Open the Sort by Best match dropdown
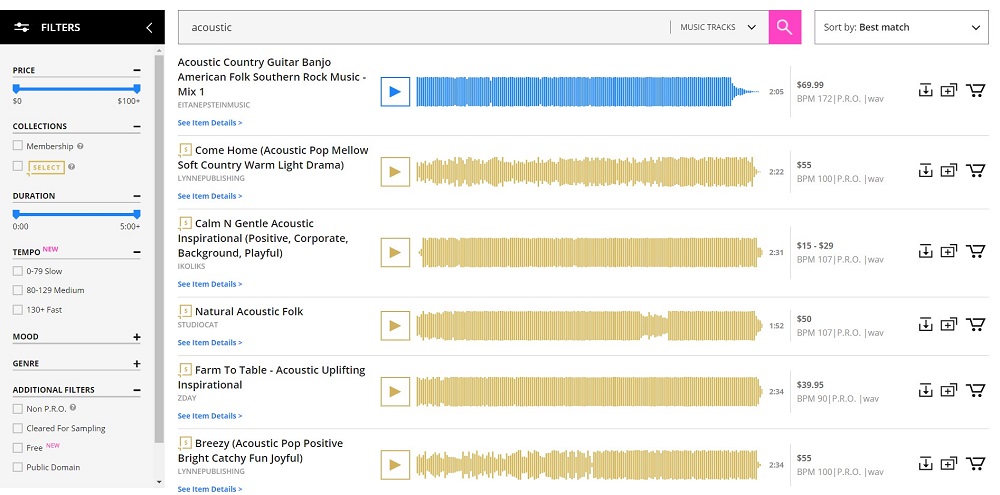This screenshot has width=1000, height=495. (x=902, y=28)
